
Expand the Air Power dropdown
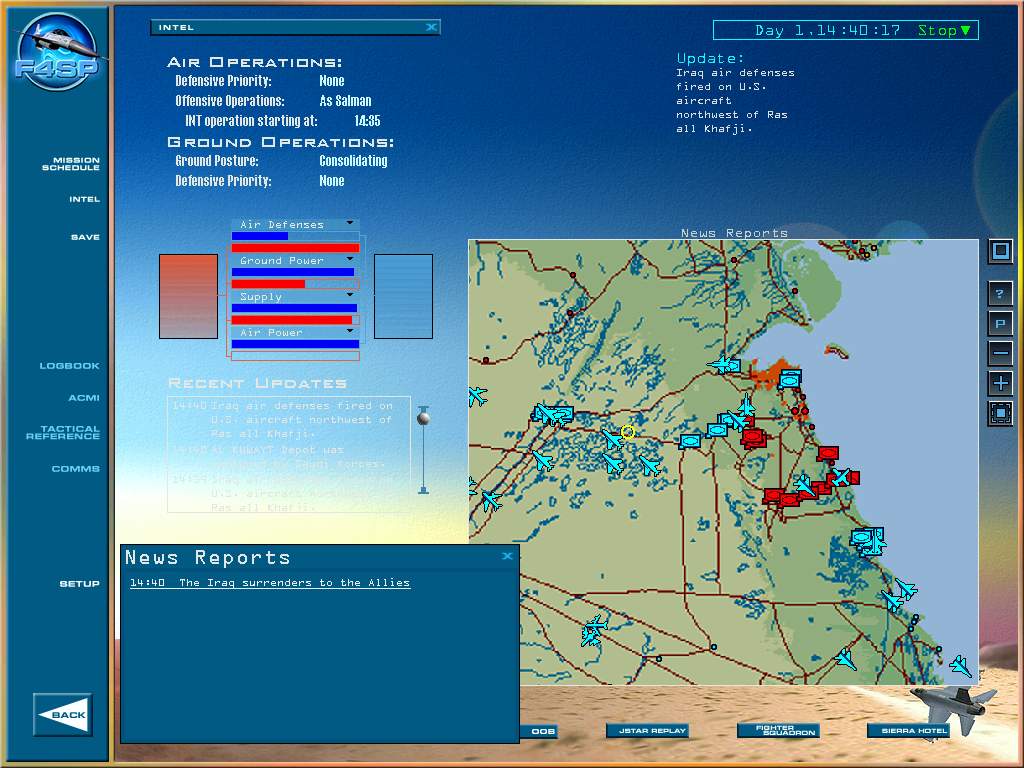350,331
